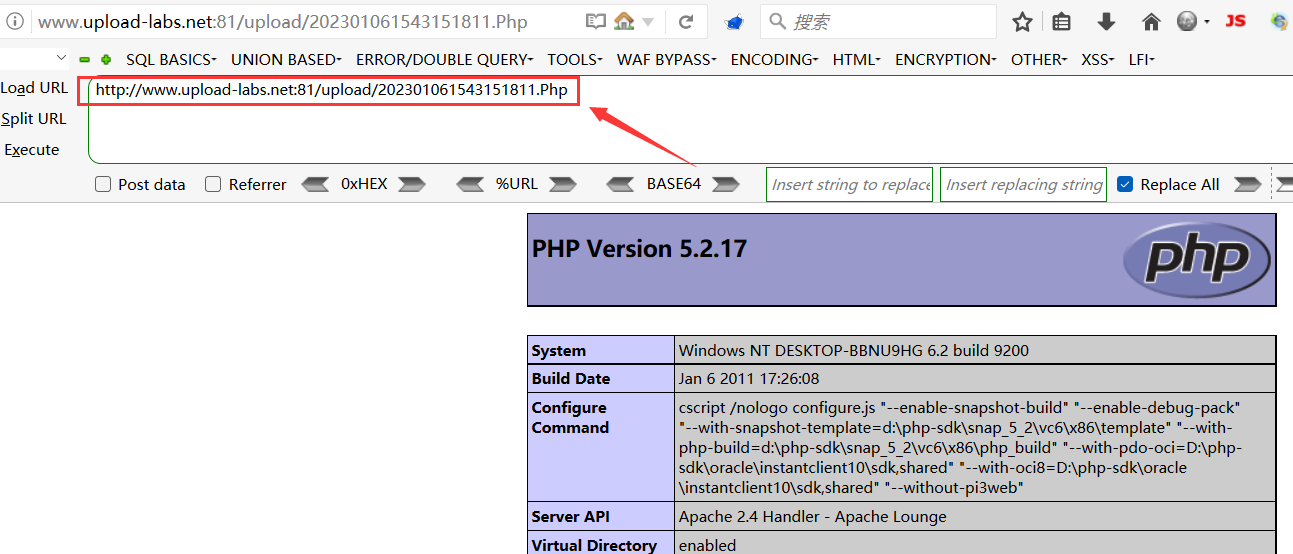Click the left arrow beside BASE64

[621, 184]
